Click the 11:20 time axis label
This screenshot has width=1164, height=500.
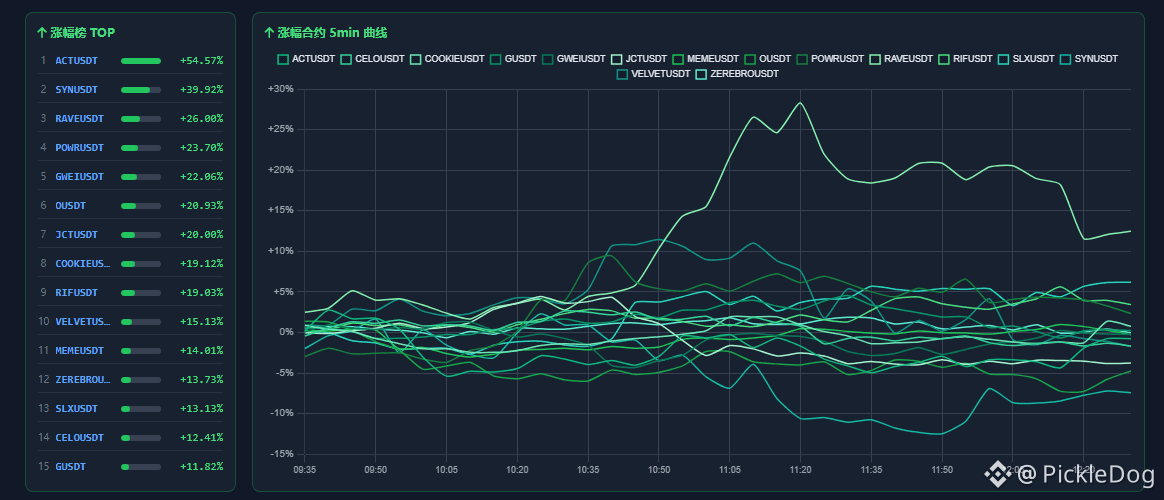[x=800, y=470]
